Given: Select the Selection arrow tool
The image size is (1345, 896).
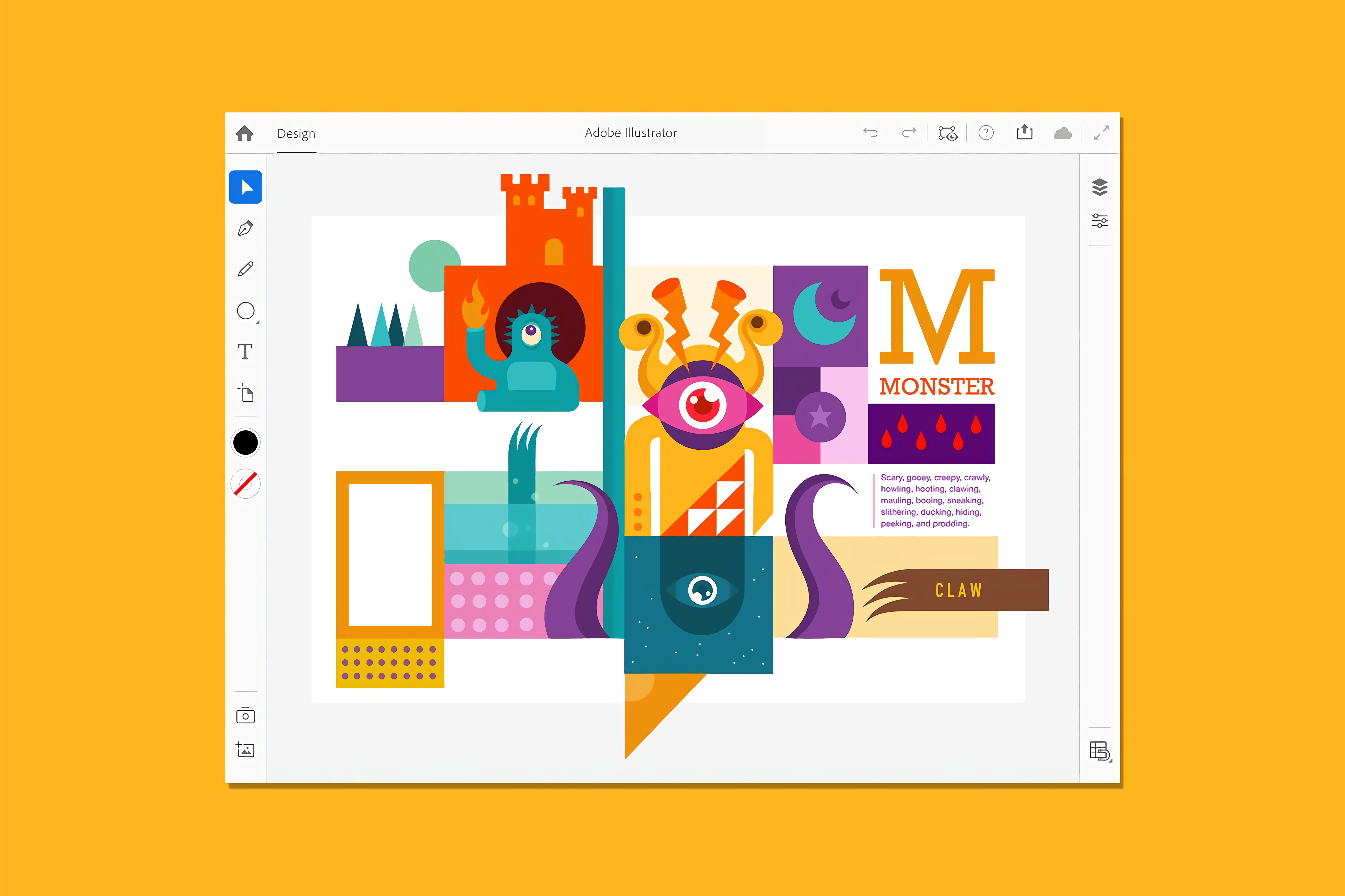Looking at the screenshot, I should point(246,187).
